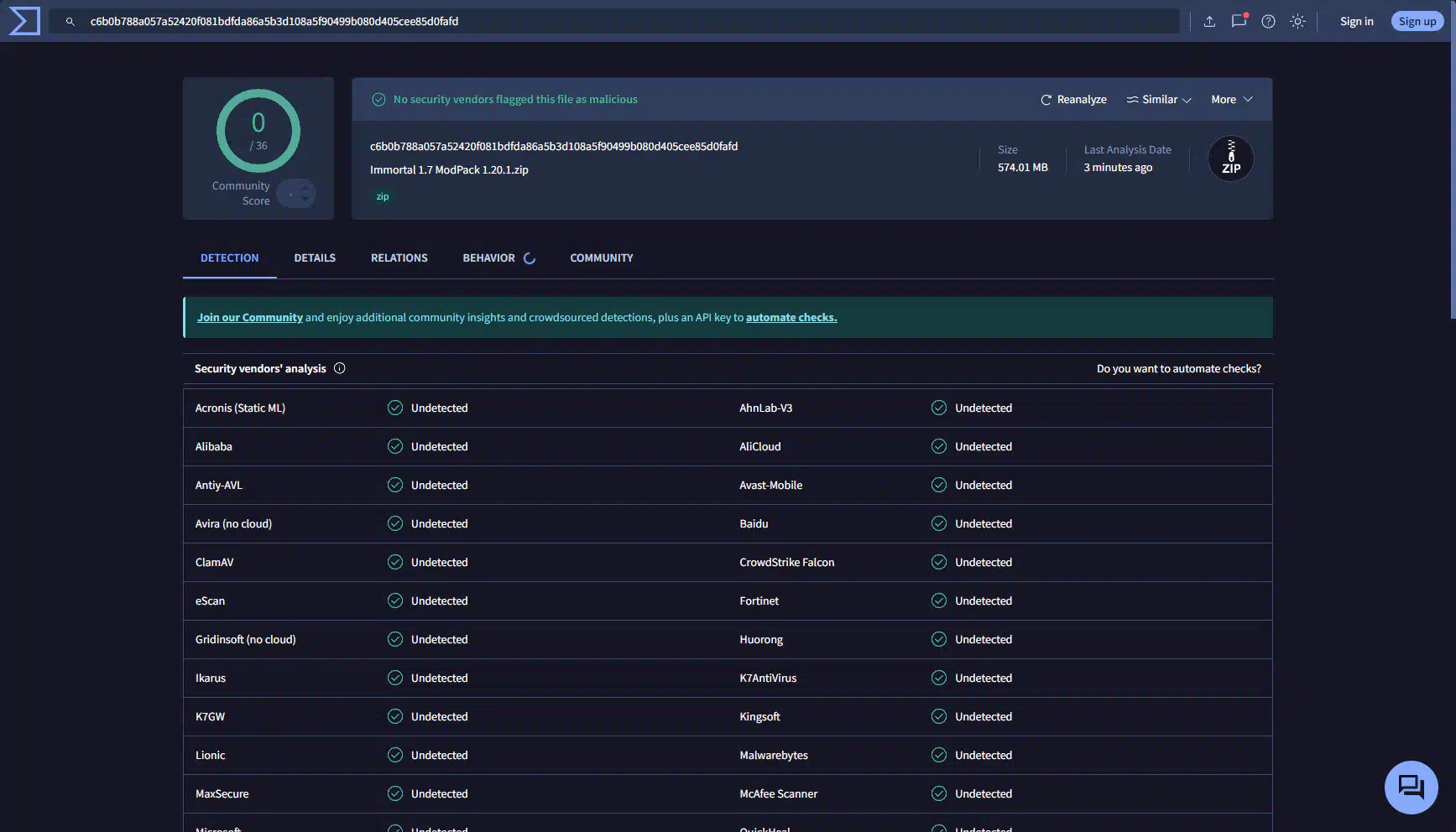Click the Ikarus undetected check icon

click(395, 678)
